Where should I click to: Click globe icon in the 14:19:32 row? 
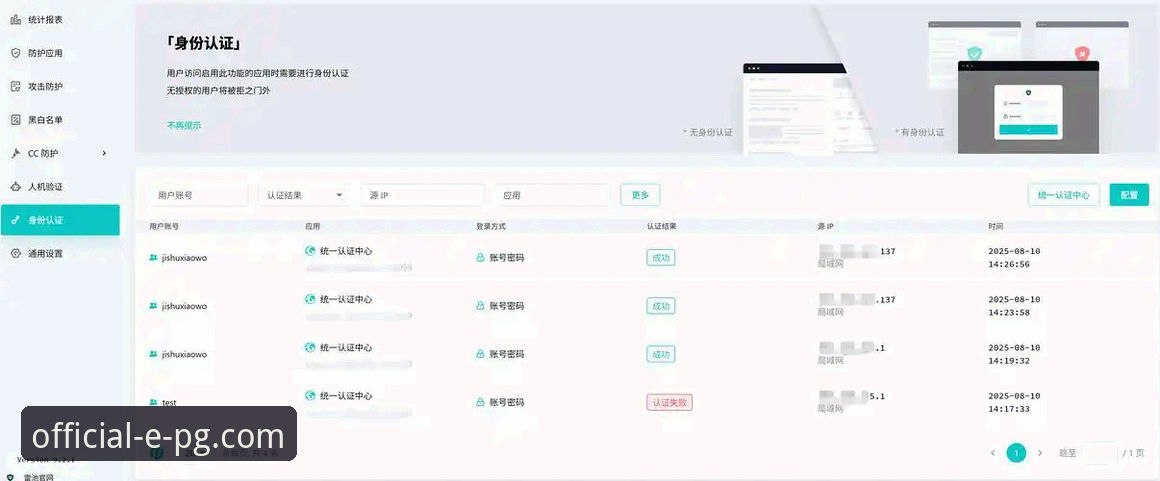[310, 347]
